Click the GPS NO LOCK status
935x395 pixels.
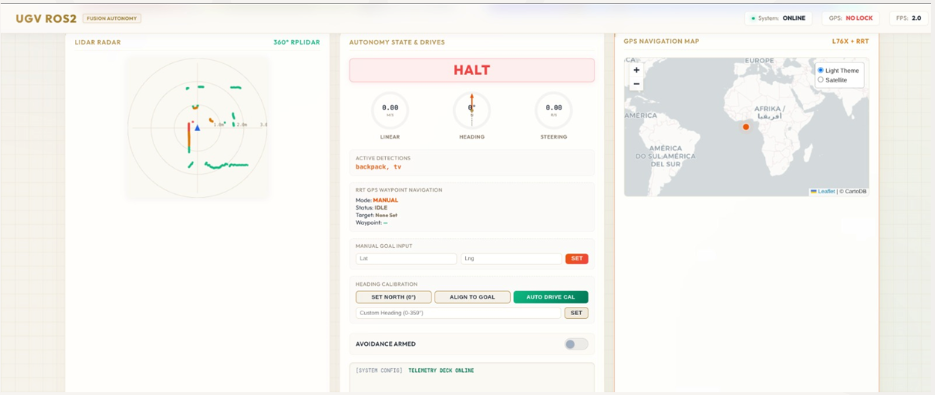[850, 18]
